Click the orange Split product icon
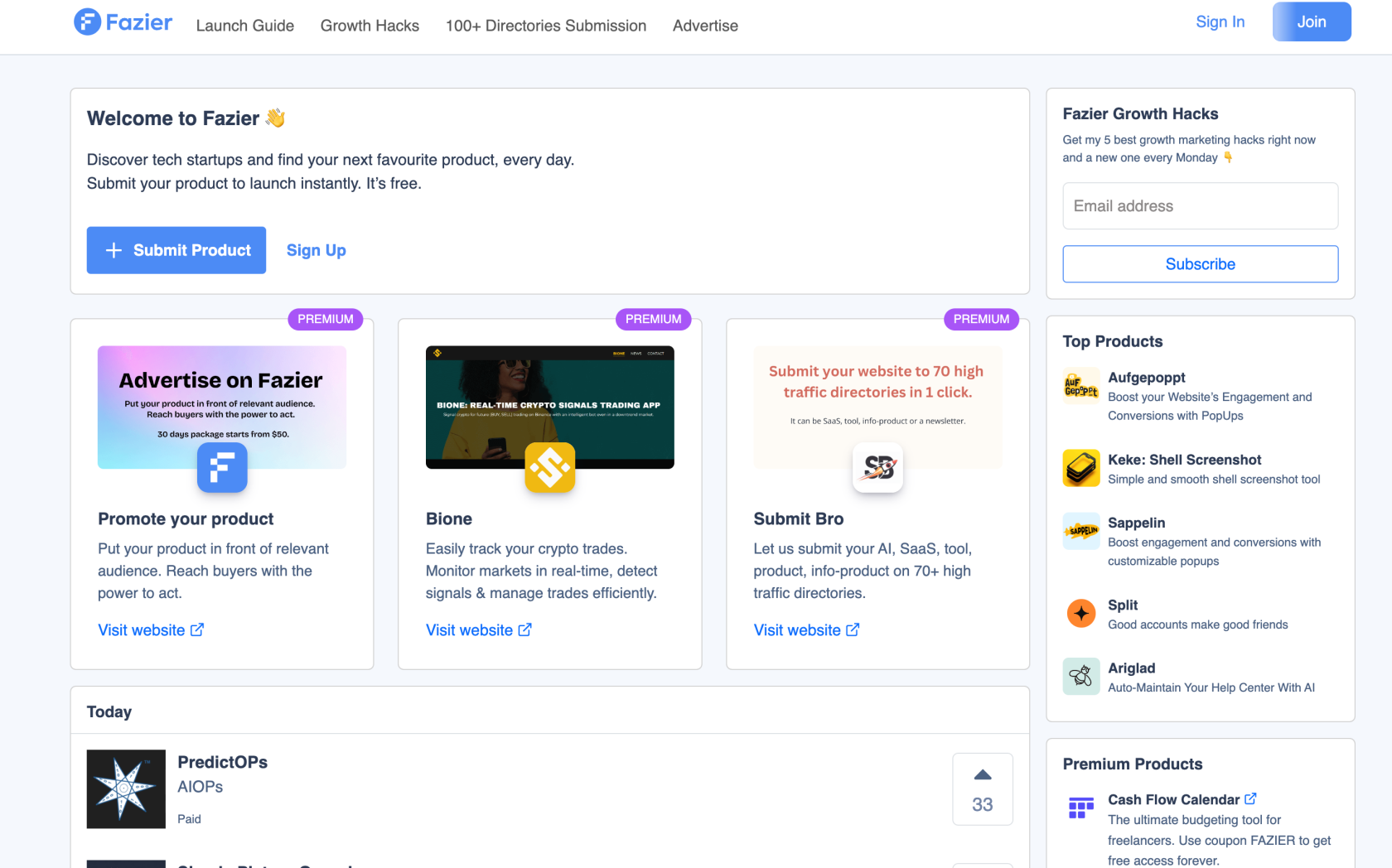 pyautogui.click(x=1081, y=613)
